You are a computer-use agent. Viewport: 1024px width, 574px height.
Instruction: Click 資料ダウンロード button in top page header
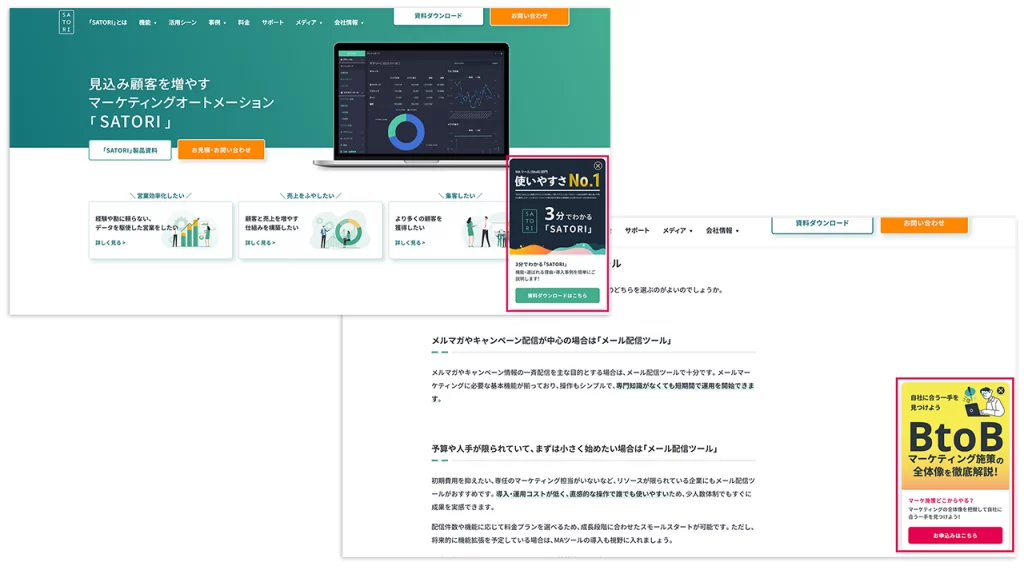438,16
